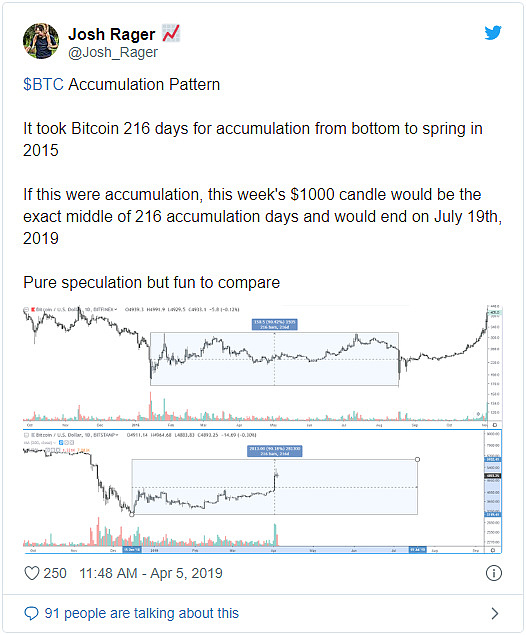The width and height of the screenshot is (526, 635).
Task: Open the @Josh_Rager handle link
Action: pos(113,53)
